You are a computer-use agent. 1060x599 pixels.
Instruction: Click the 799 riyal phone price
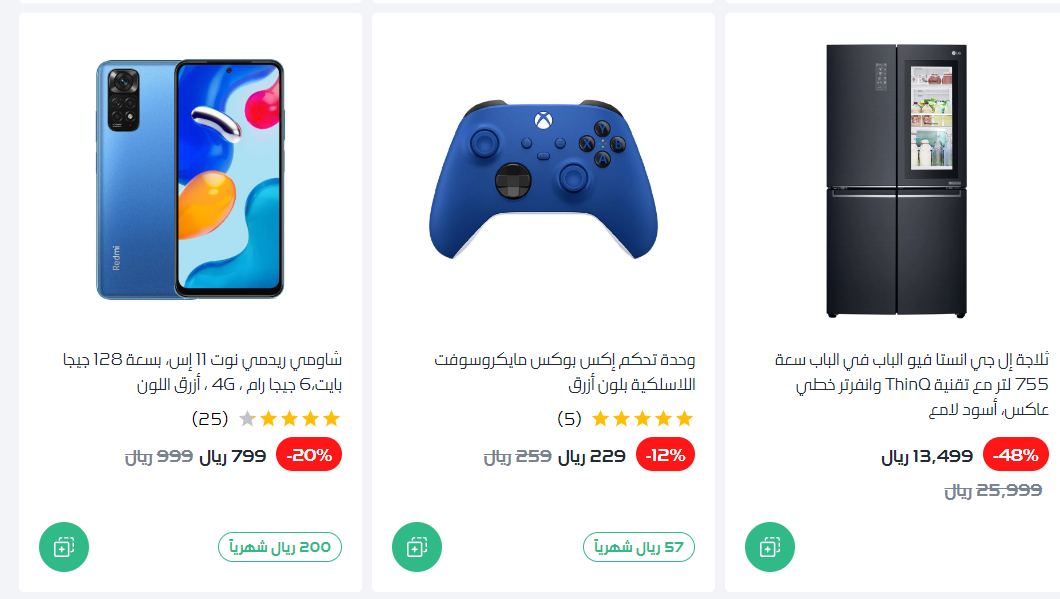[x=233, y=456]
